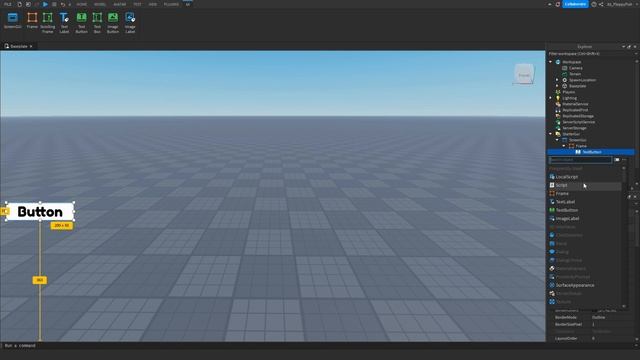640x360 pixels.
Task: Select ServerStorage in the Explorer tree
Action: [x=574, y=128]
